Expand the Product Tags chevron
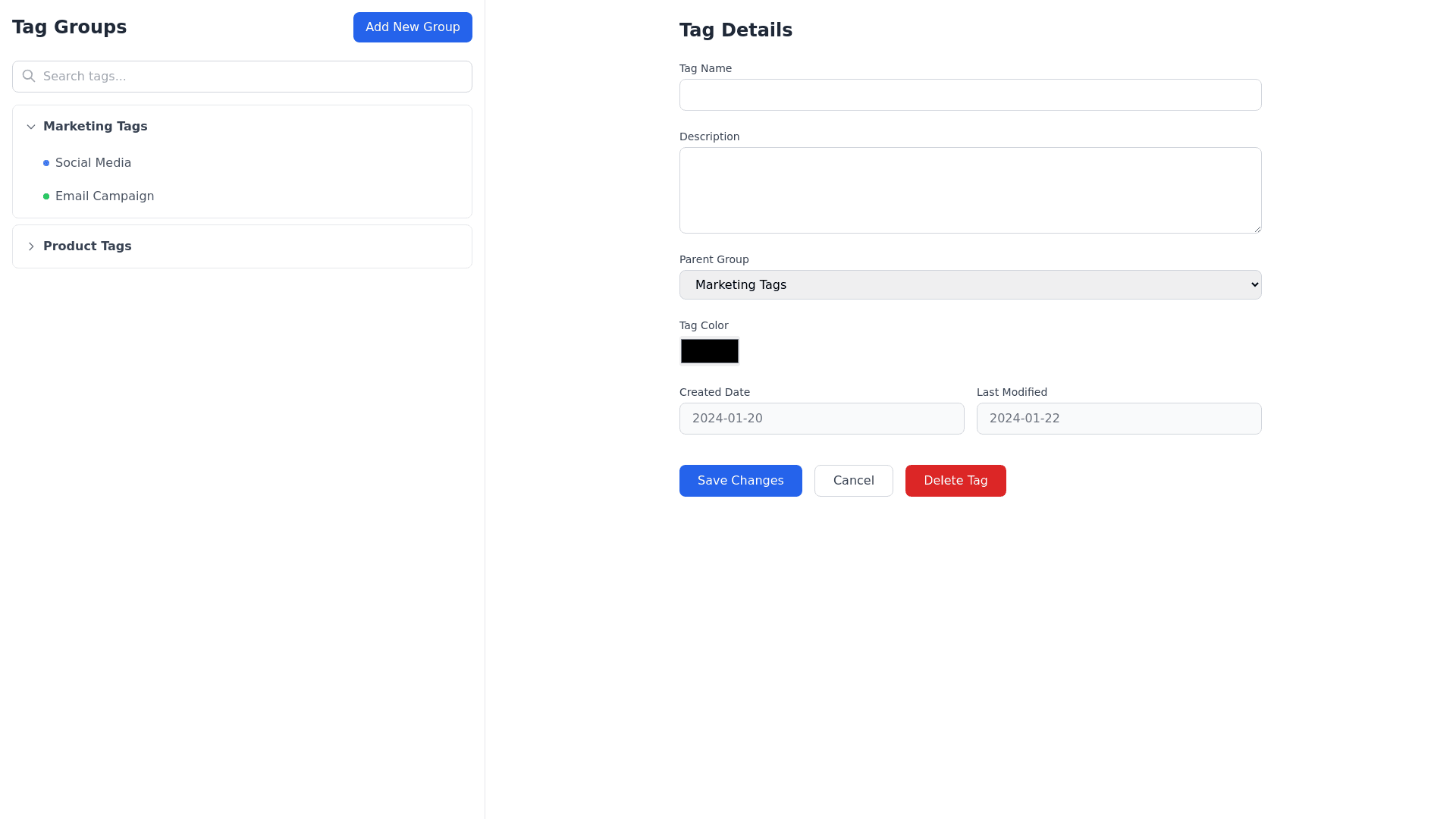The height and width of the screenshot is (819, 1456). point(31,246)
